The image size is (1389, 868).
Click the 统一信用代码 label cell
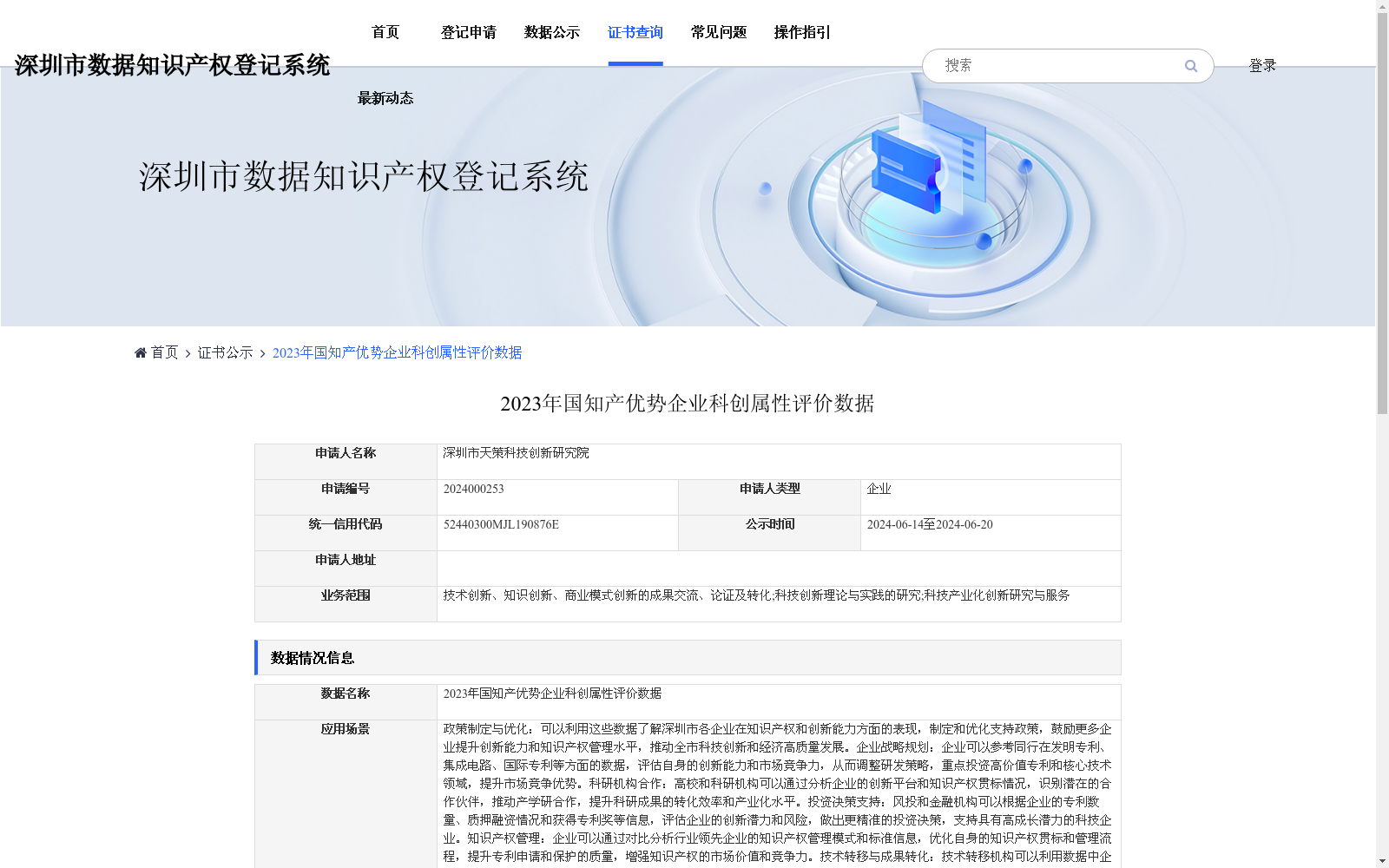pyautogui.click(x=346, y=533)
